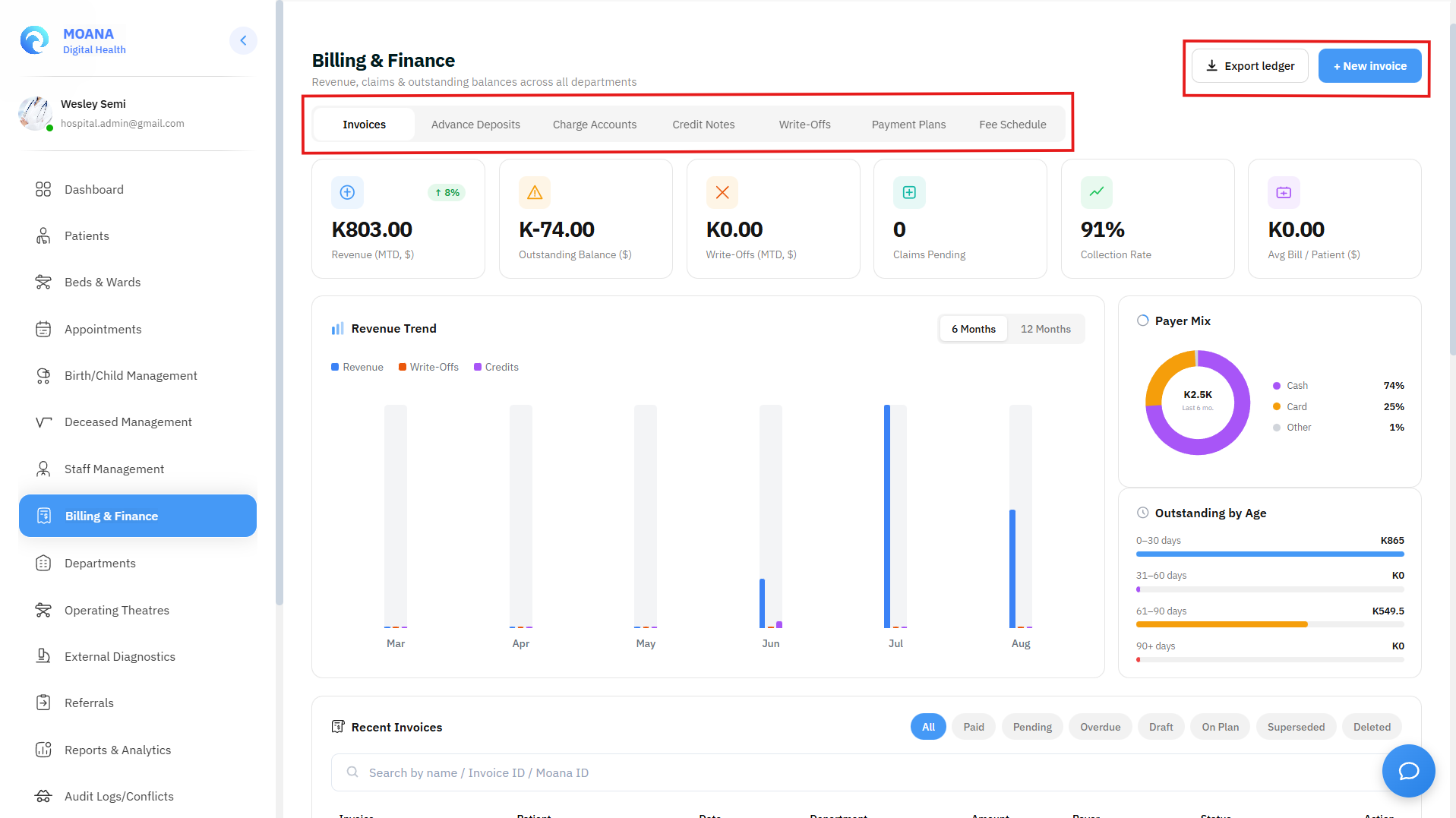Select the Invoices tab
This screenshot has height=818, width=1456.
(x=364, y=125)
